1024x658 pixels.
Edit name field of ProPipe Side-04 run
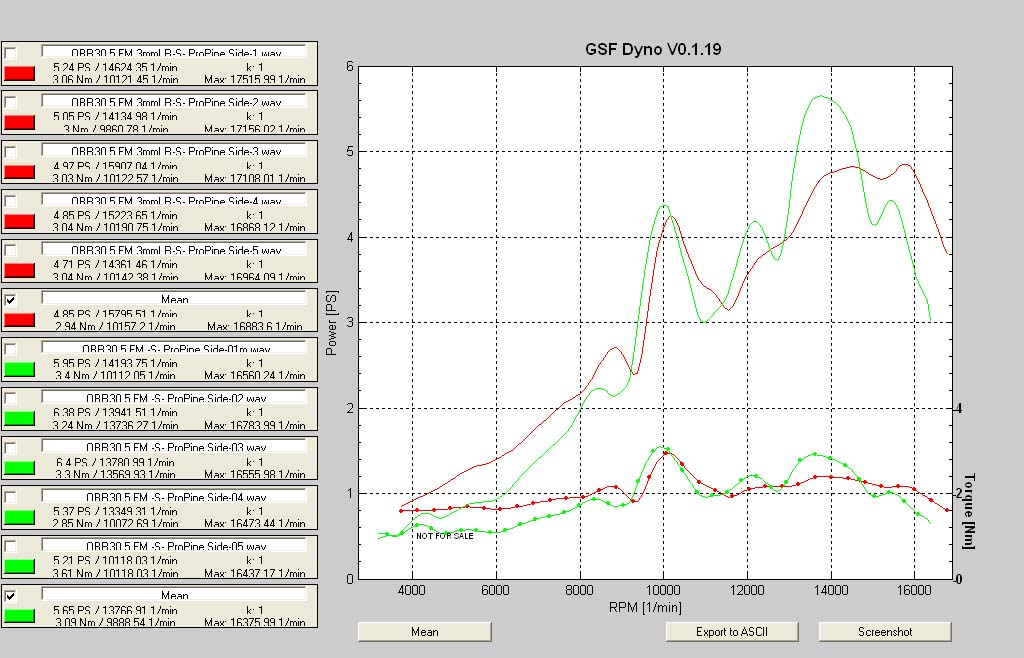click(174, 496)
